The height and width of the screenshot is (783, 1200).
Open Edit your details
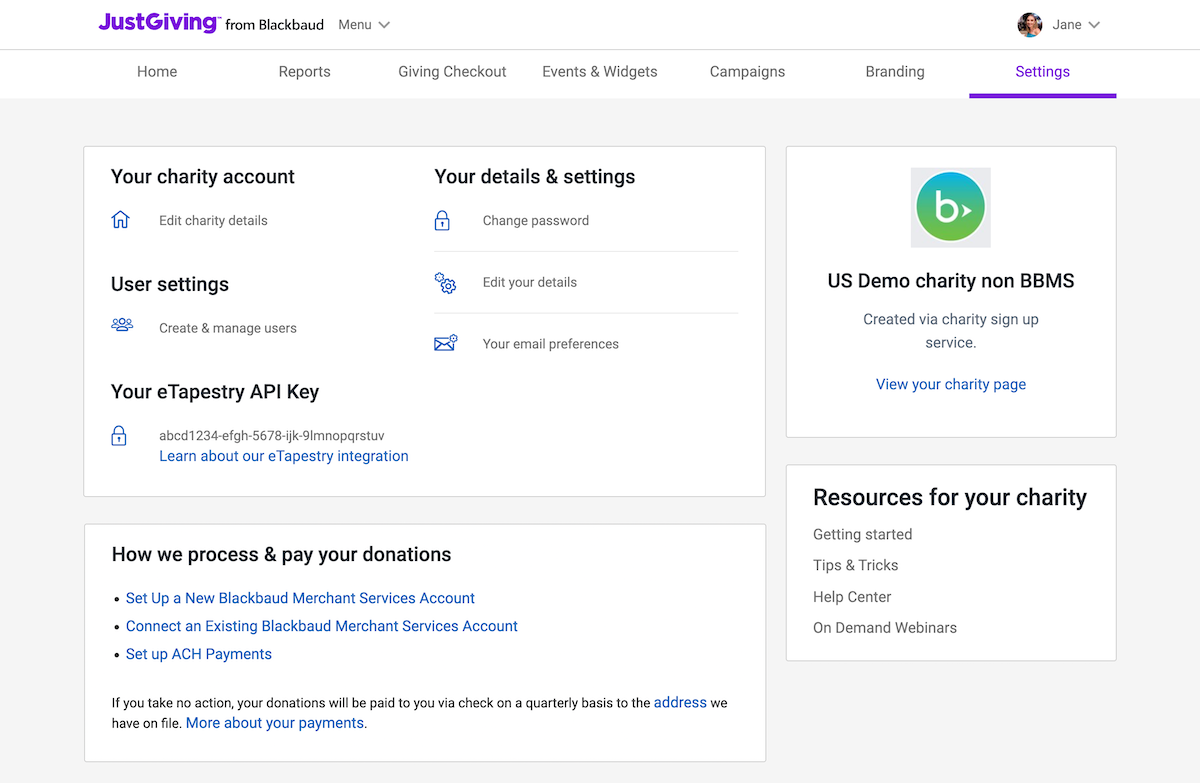[530, 282]
